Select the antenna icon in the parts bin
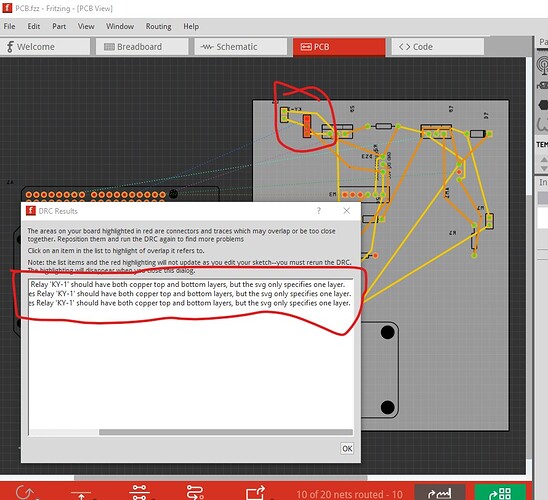 pyautogui.click(x=543, y=65)
